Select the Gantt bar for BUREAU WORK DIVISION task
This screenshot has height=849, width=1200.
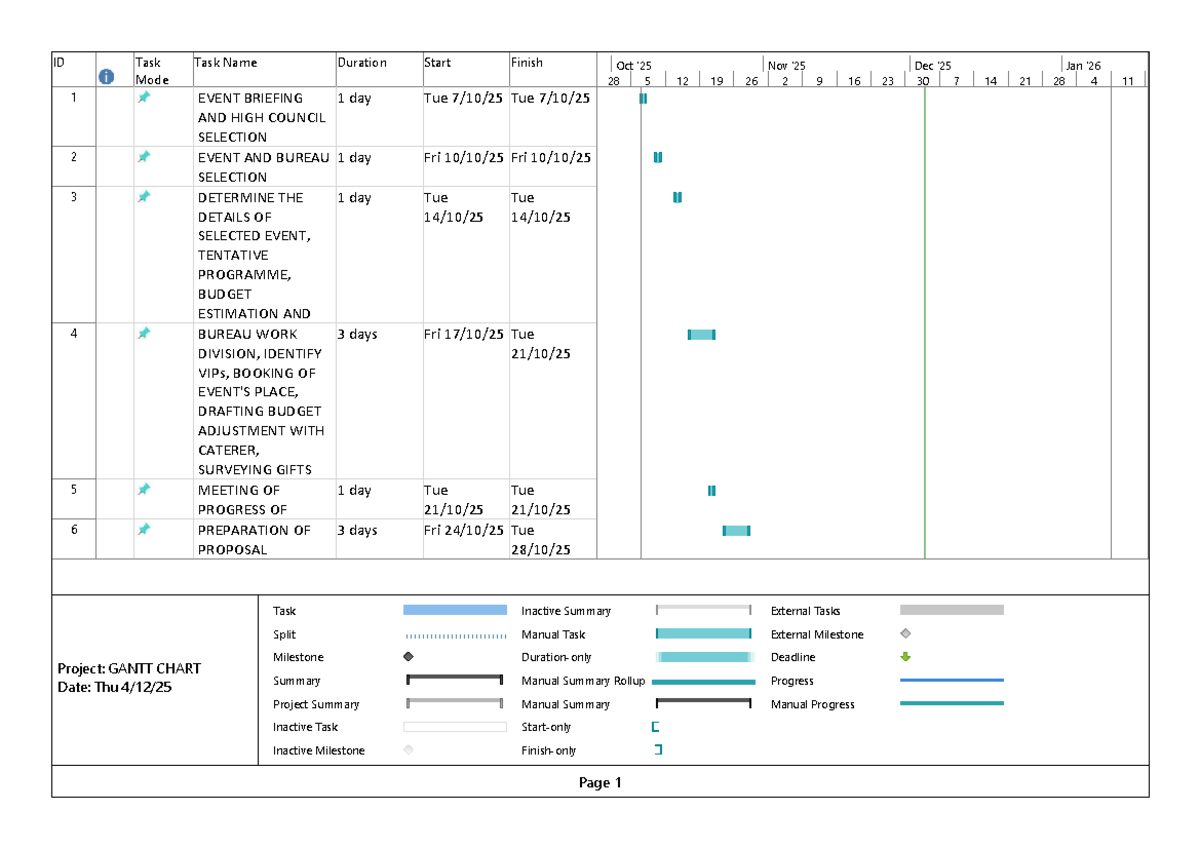(x=700, y=334)
